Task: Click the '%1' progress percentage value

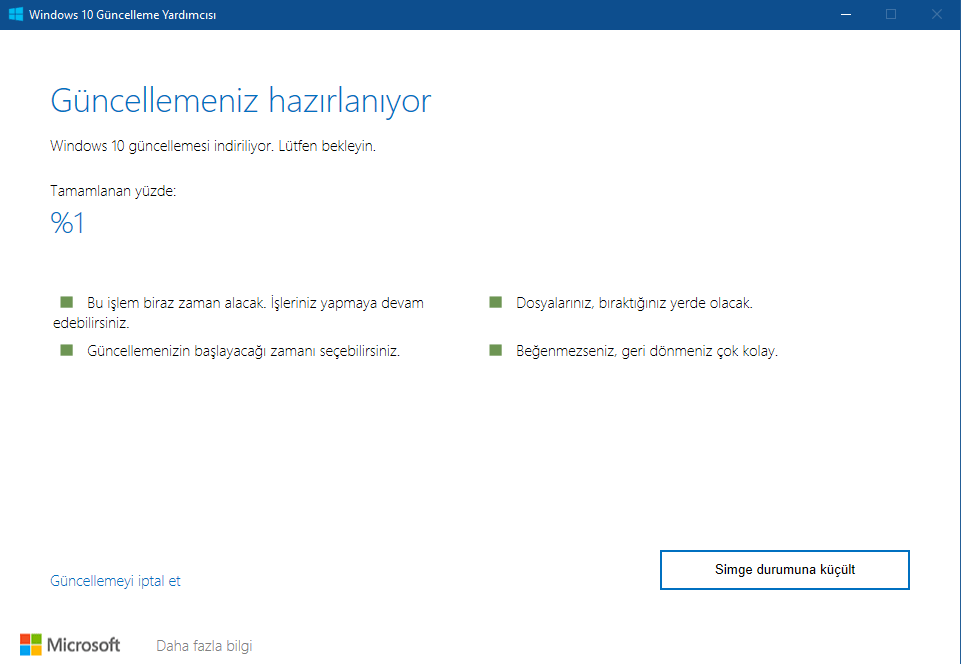Action: coord(67,223)
